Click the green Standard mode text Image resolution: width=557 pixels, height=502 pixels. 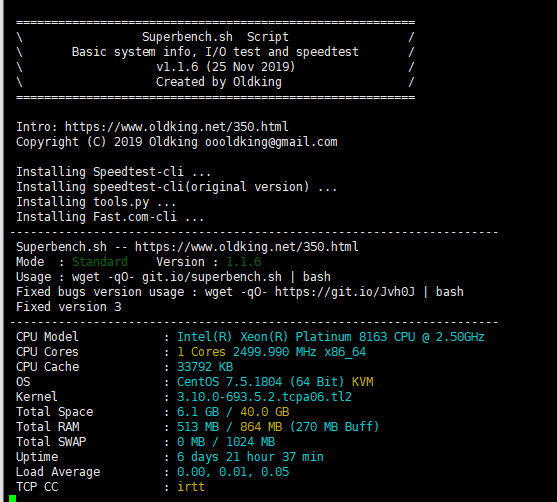click(100, 262)
